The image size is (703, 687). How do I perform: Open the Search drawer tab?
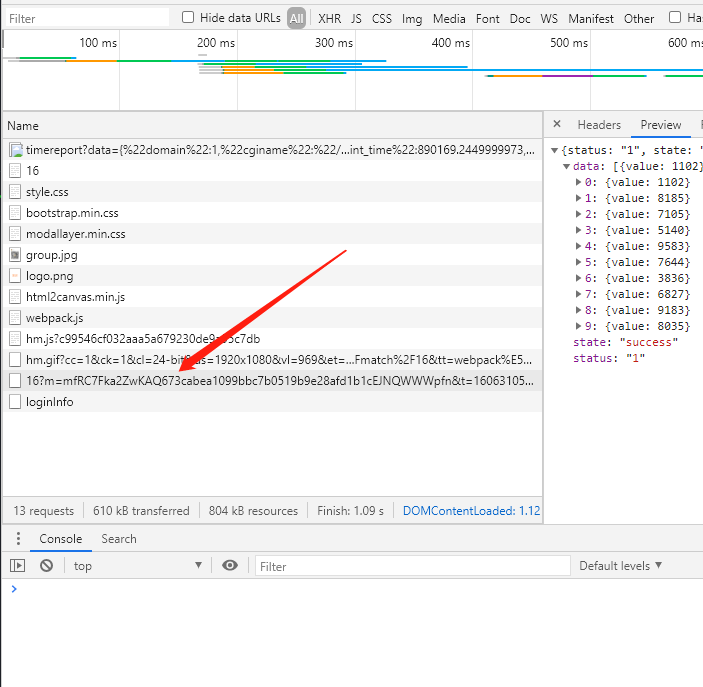pyautogui.click(x=119, y=539)
